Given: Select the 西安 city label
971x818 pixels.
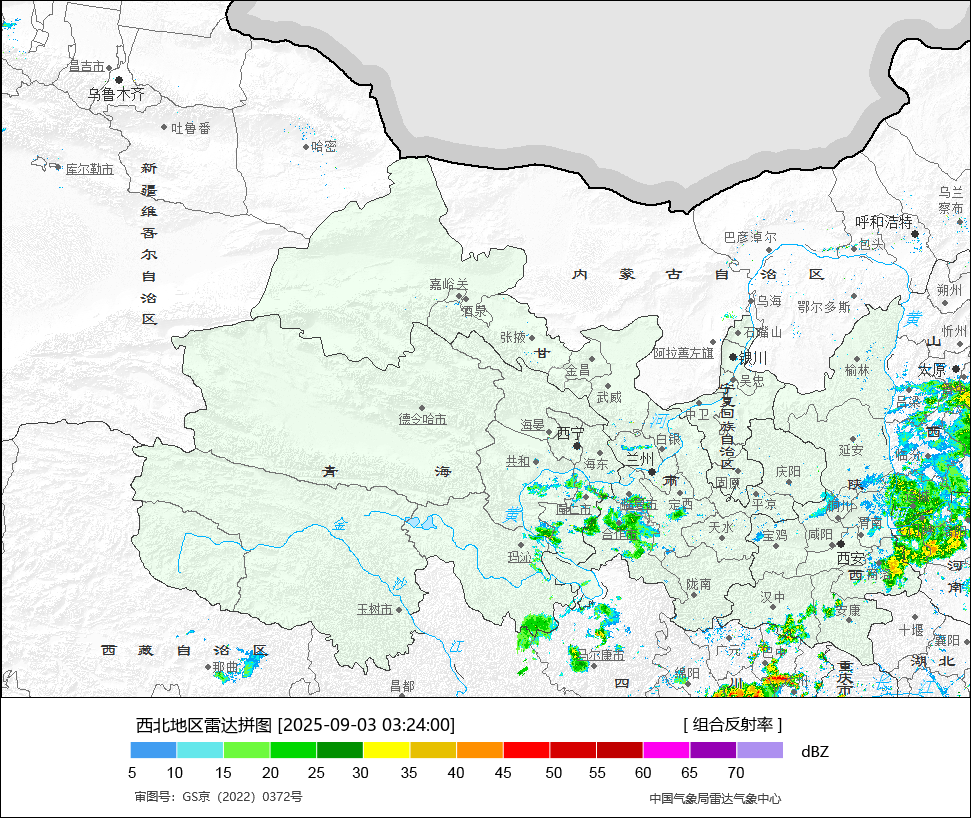Looking at the screenshot, I should click(851, 559).
